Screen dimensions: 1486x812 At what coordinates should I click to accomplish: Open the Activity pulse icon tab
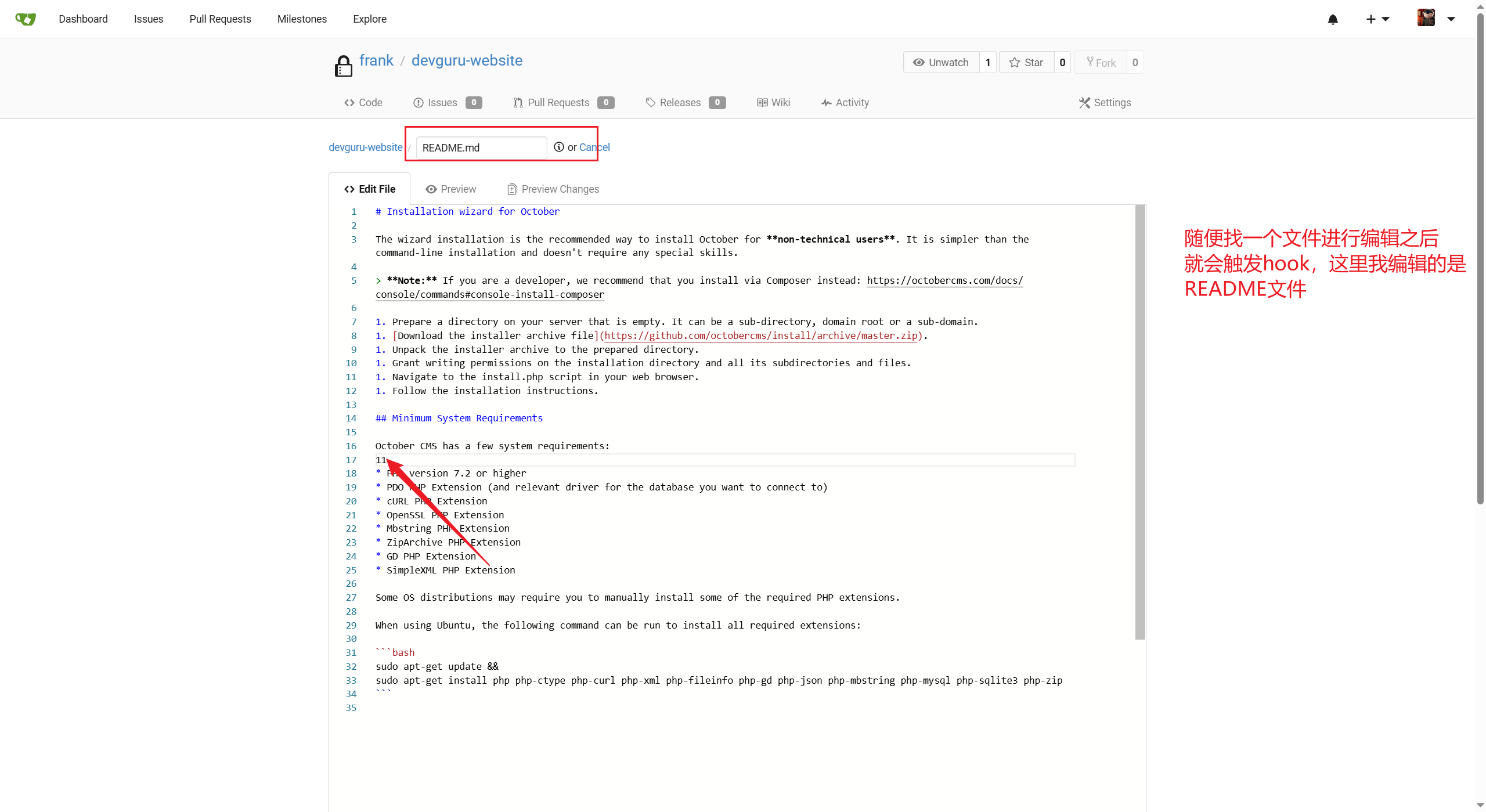[845, 103]
